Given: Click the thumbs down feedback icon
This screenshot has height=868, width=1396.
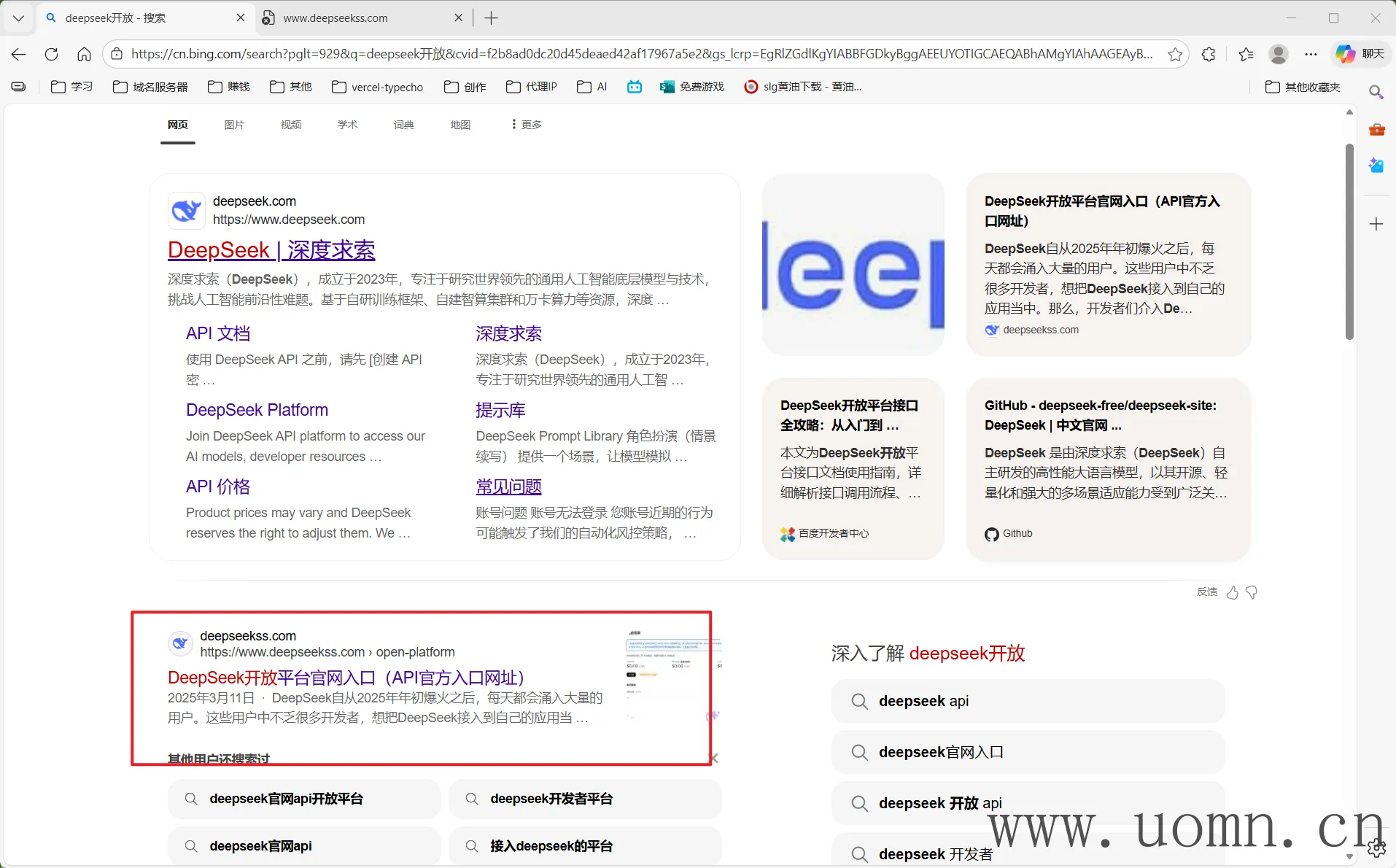Looking at the screenshot, I should point(1252,592).
